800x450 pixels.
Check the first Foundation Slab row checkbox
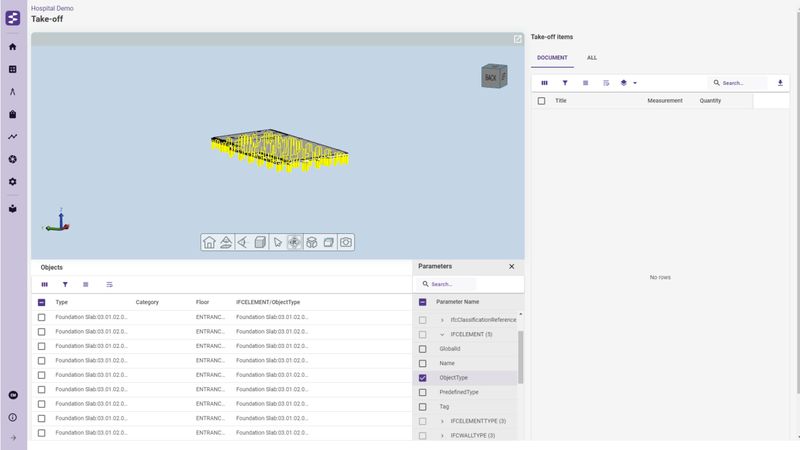point(42,317)
